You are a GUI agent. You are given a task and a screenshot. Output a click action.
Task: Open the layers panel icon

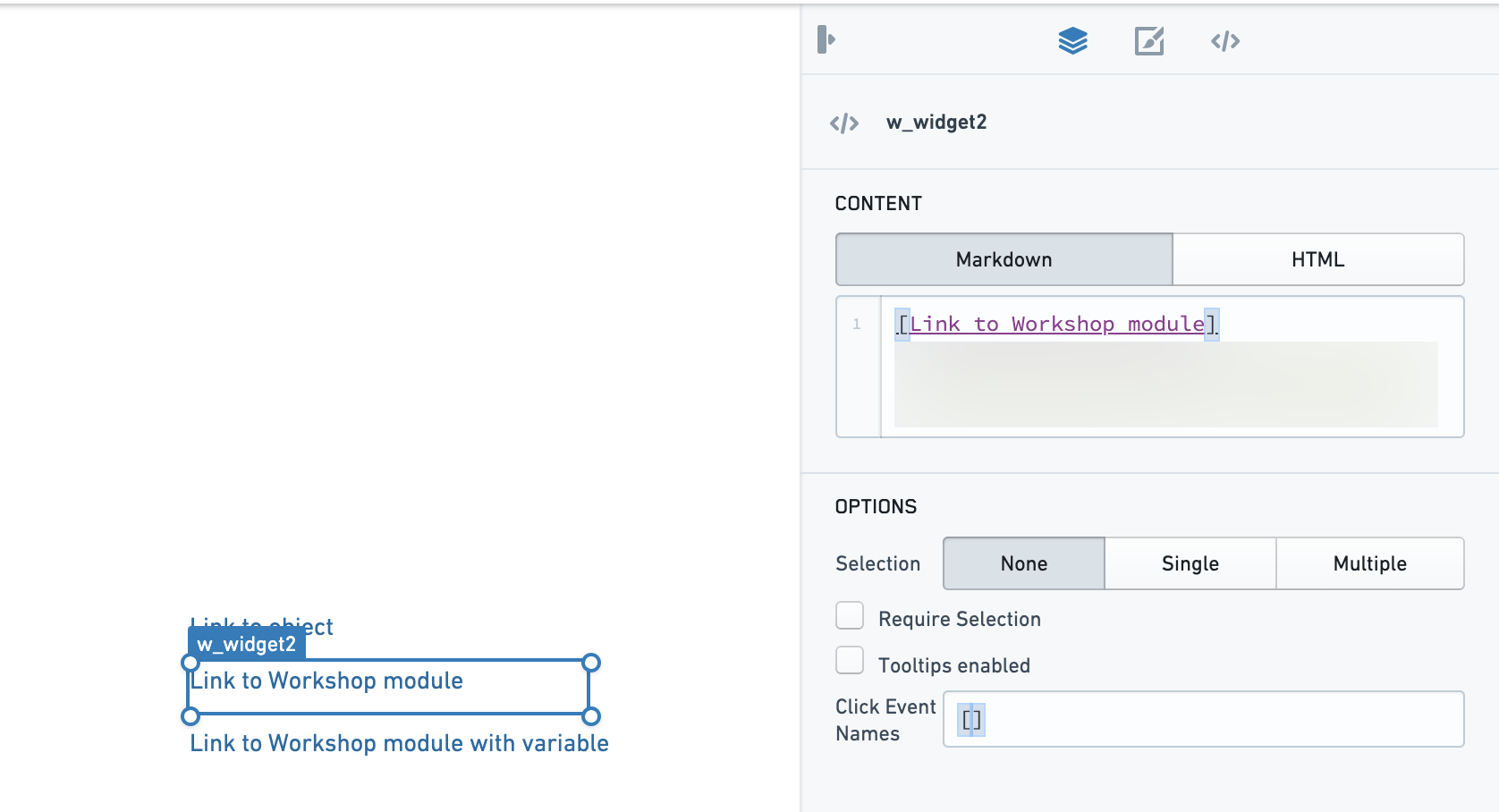point(1072,40)
